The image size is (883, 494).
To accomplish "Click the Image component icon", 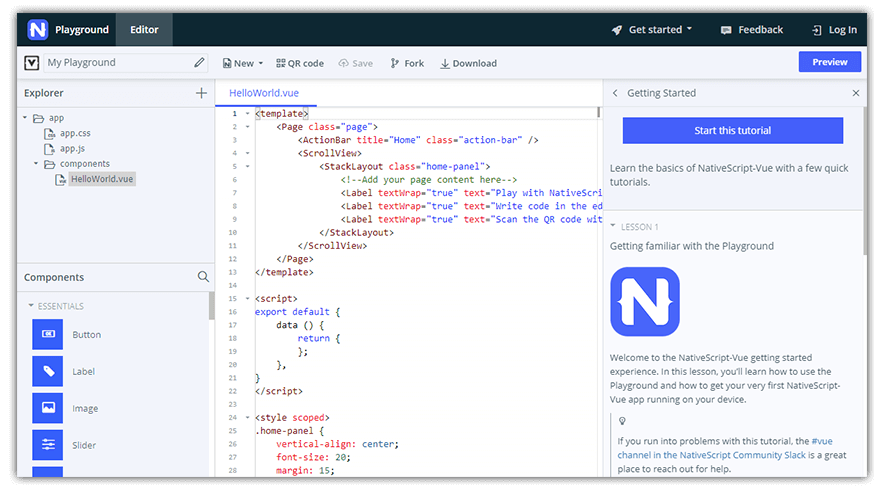I will coord(47,408).
